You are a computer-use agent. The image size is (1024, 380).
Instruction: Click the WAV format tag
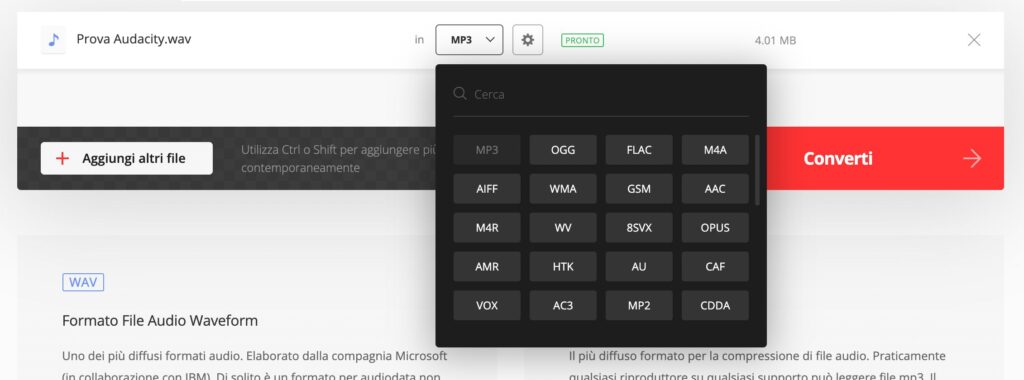tap(83, 282)
